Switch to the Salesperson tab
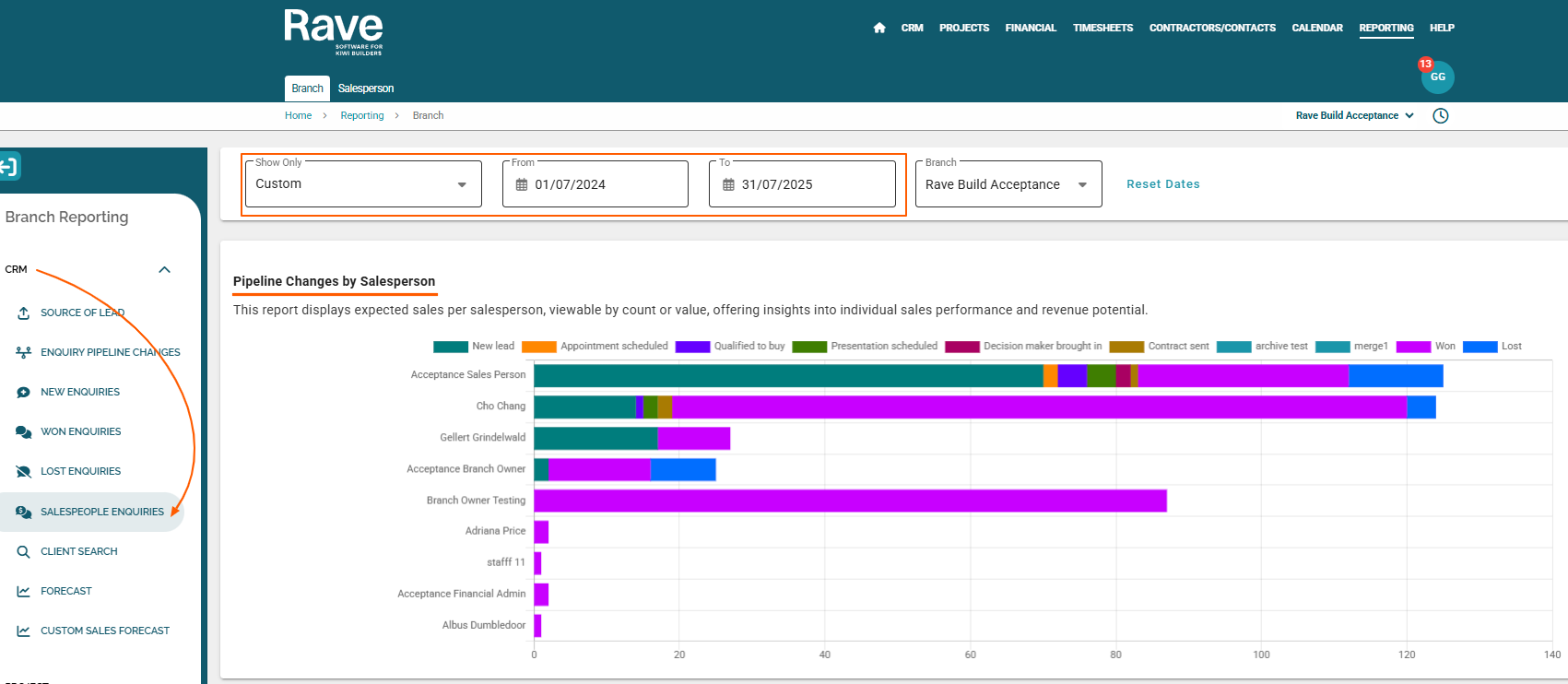The height and width of the screenshot is (684, 1568). coord(366,88)
